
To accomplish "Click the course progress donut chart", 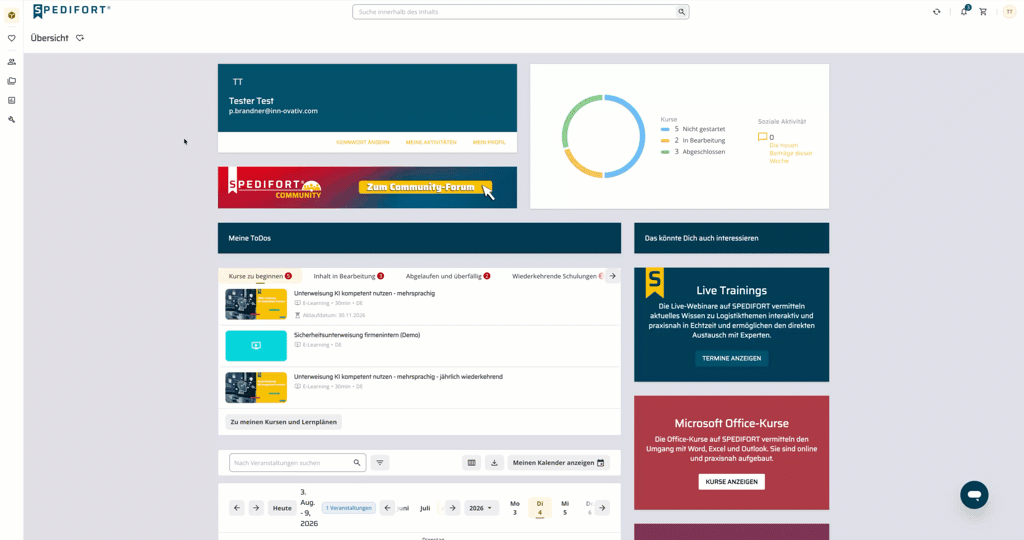I will [x=603, y=136].
